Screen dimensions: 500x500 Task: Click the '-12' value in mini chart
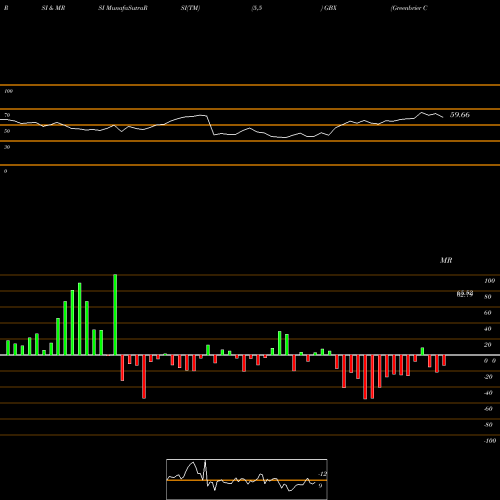(x=322, y=474)
